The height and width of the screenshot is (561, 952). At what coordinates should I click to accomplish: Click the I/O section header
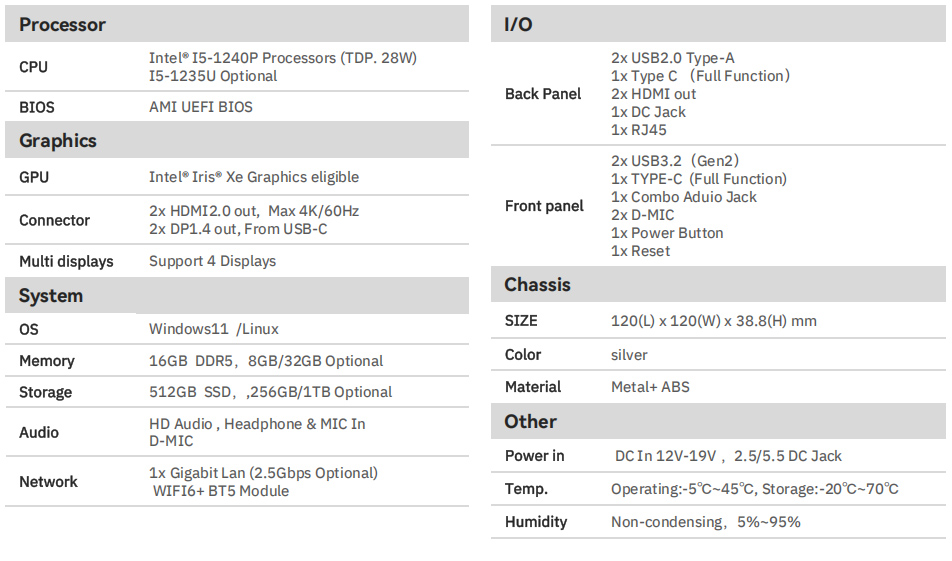518,24
